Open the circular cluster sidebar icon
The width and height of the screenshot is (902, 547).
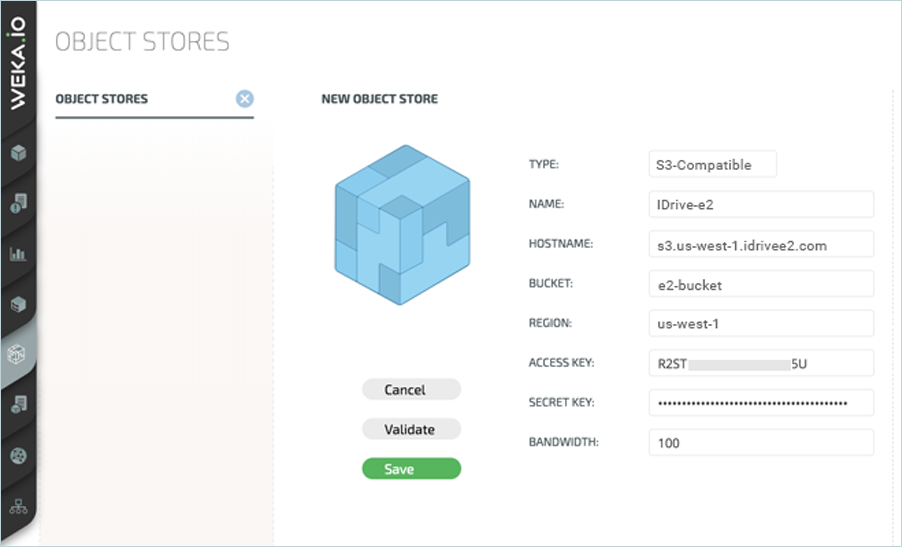[x=18, y=455]
